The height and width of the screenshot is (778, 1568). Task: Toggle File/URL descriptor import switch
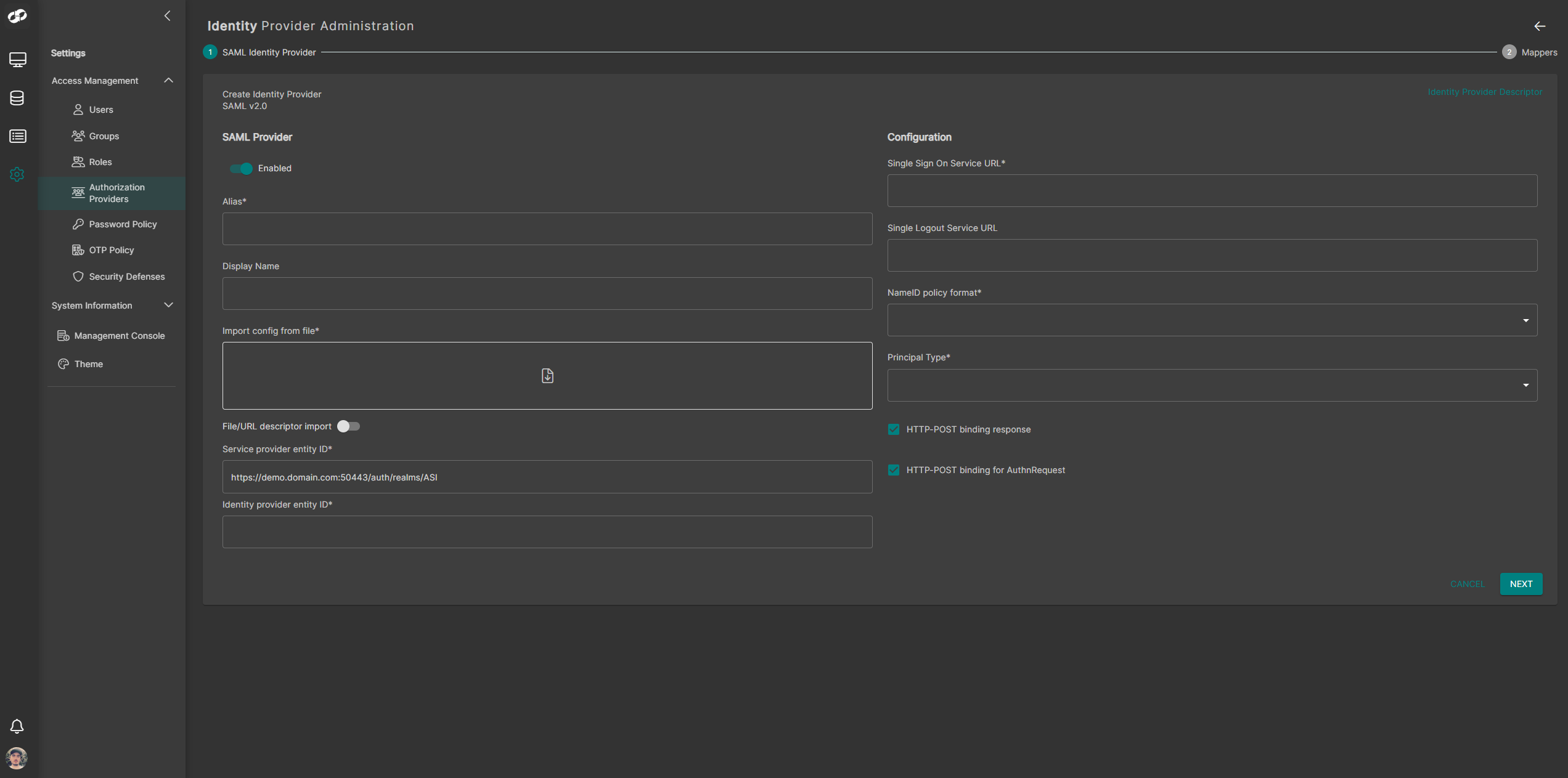pyautogui.click(x=348, y=426)
